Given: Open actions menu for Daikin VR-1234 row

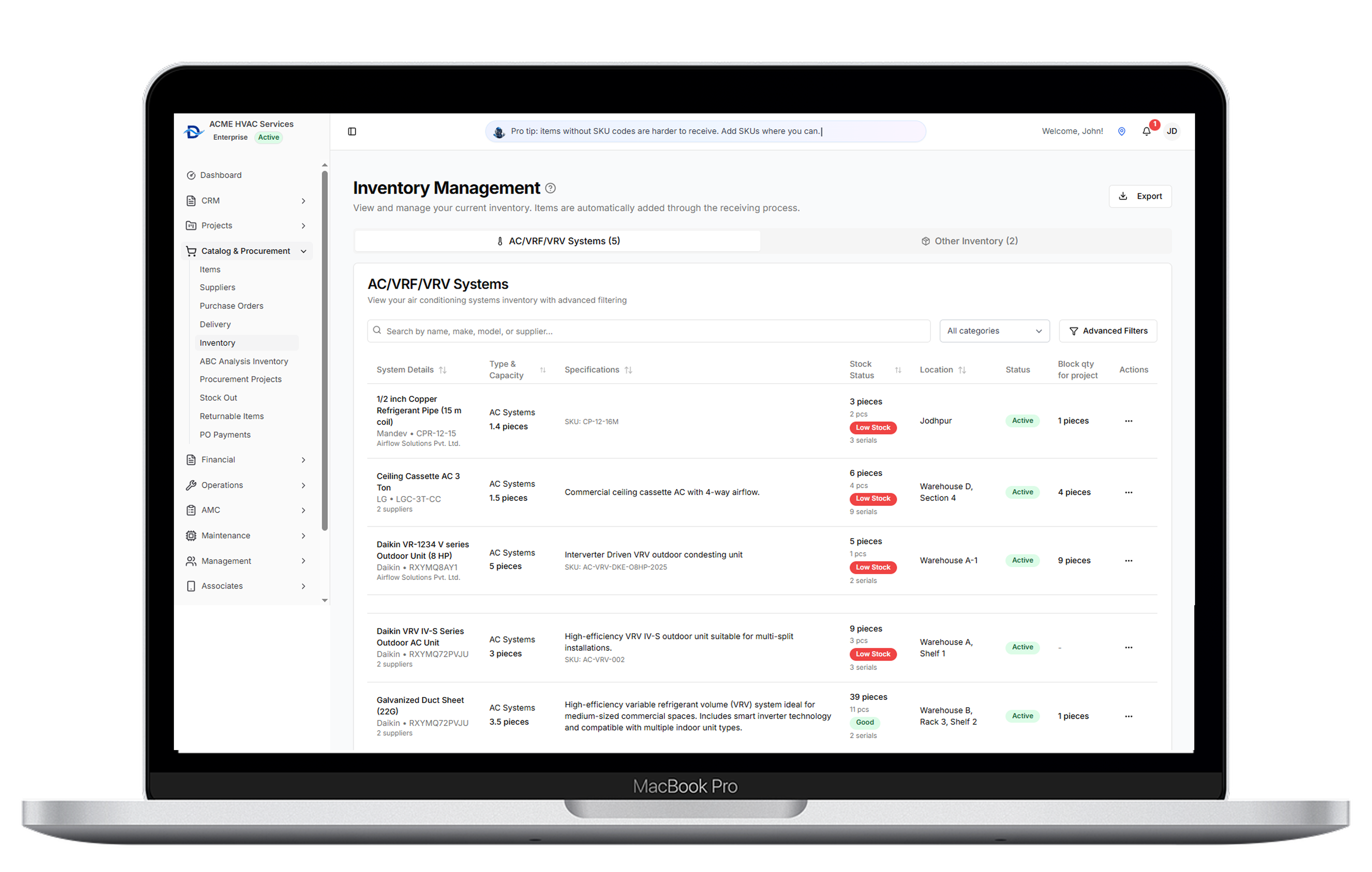Looking at the screenshot, I should (x=1129, y=561).
